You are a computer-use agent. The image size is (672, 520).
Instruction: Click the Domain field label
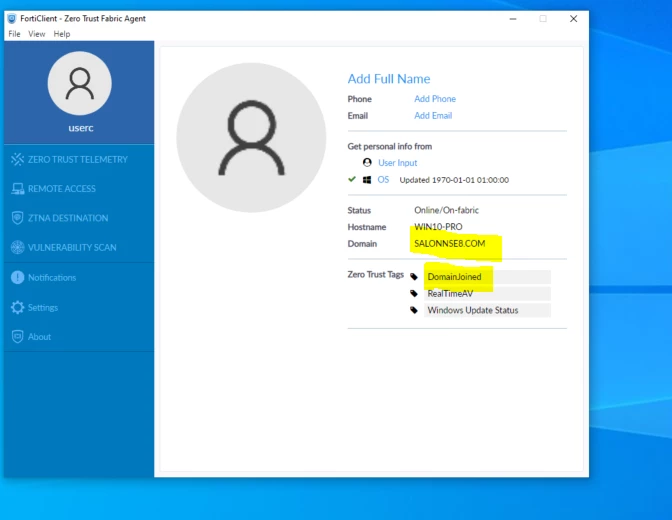tap(362, 243)
